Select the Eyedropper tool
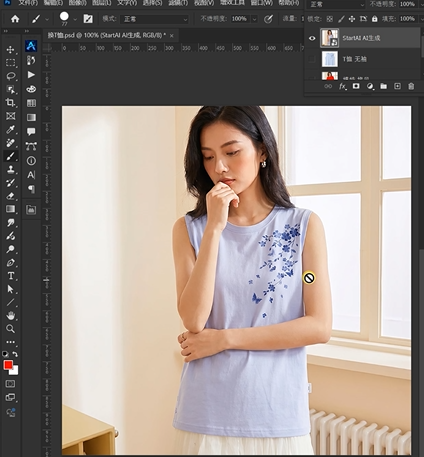 tap(10, 129)
